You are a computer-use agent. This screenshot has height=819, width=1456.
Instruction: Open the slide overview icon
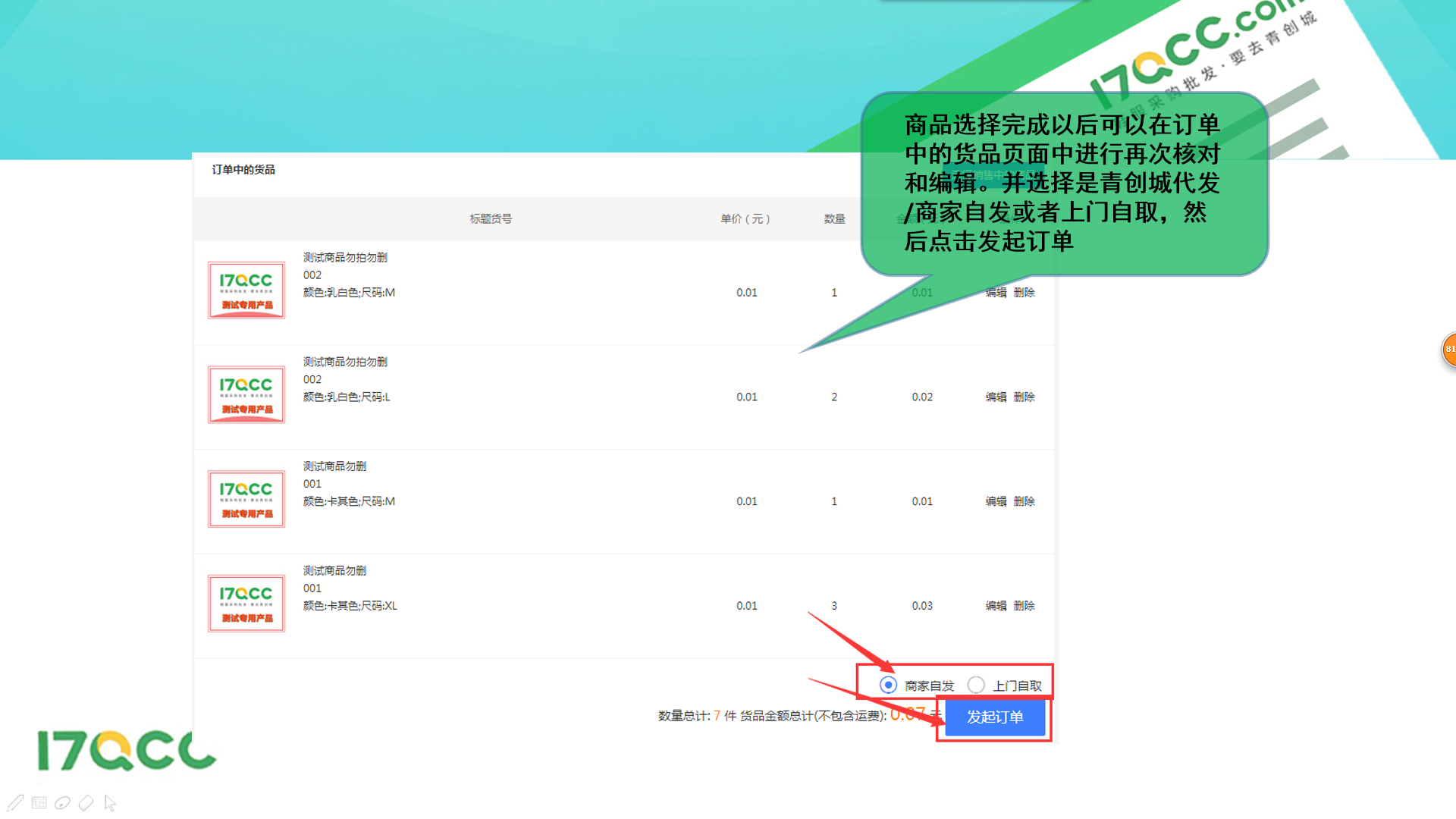[39, 802]
